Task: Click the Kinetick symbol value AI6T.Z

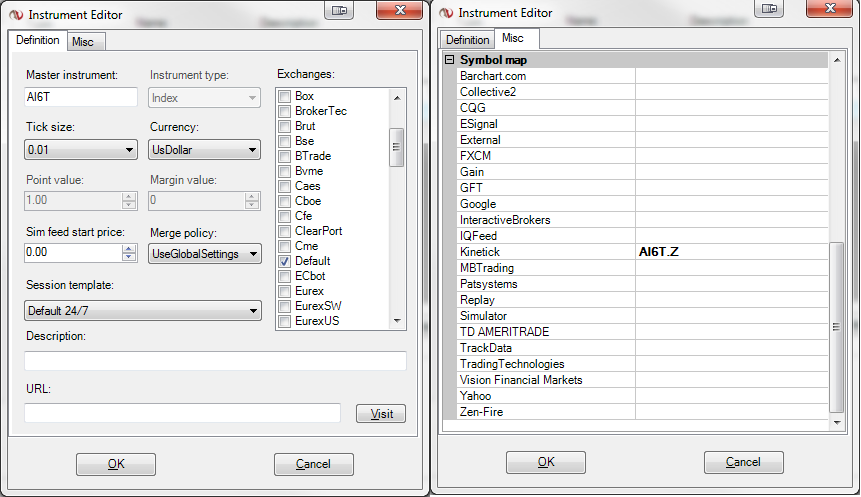Action: click(659, 252)
